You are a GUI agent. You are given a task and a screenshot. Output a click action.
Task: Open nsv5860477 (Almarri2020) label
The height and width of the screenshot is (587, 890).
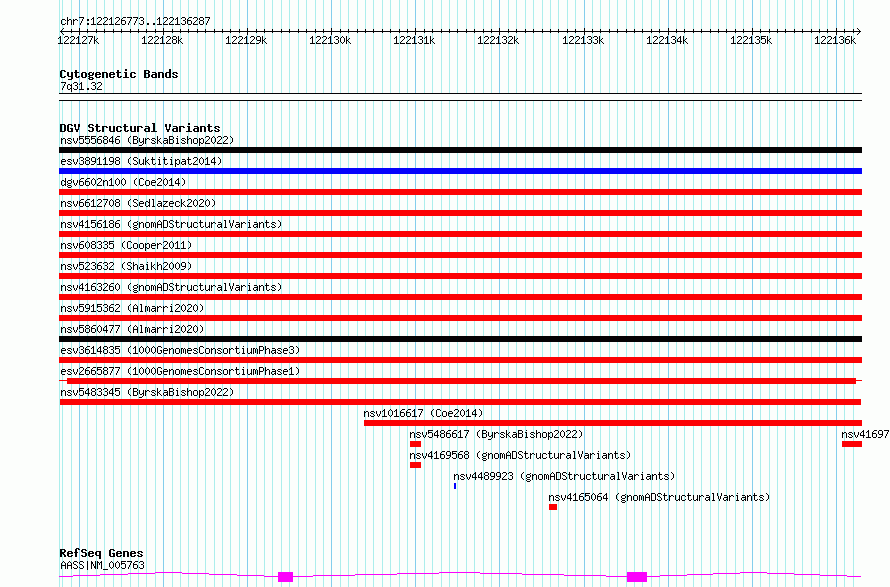tap(132, 329)
